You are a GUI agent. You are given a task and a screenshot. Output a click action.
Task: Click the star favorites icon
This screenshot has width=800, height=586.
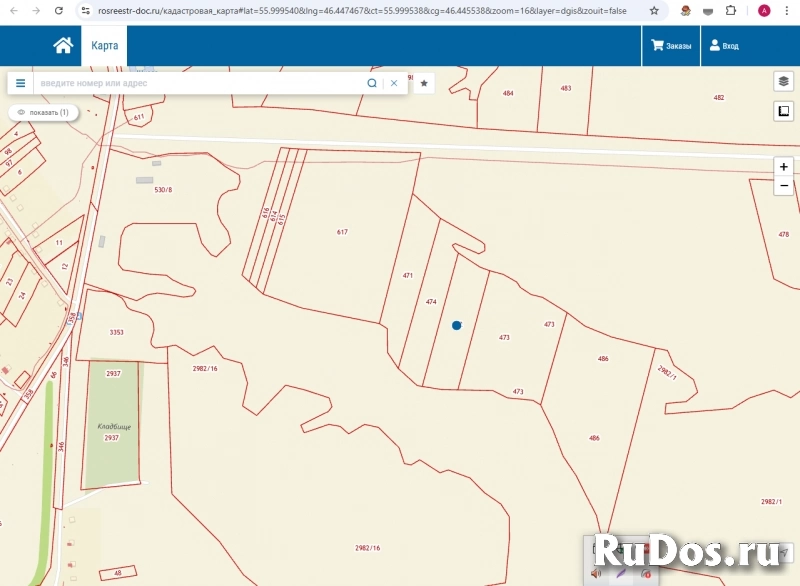(424, 83)
